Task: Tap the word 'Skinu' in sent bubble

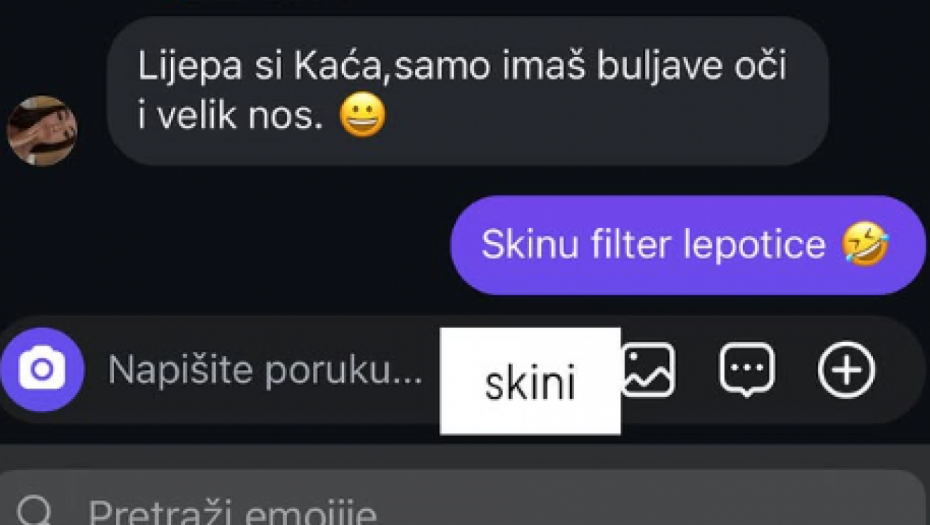Action: point(530,244)
